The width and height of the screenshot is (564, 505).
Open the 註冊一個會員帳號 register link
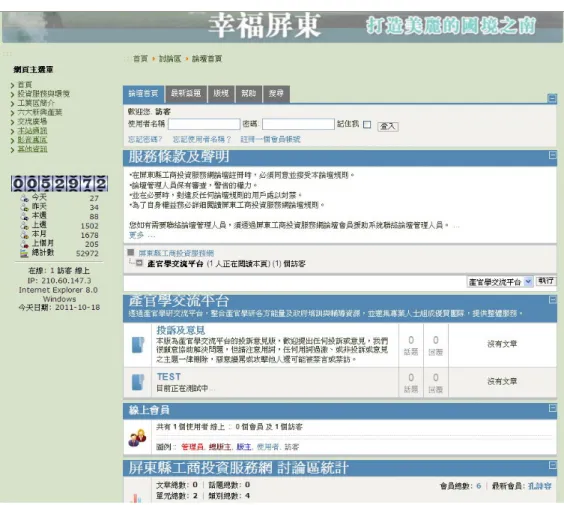(270, 140)
